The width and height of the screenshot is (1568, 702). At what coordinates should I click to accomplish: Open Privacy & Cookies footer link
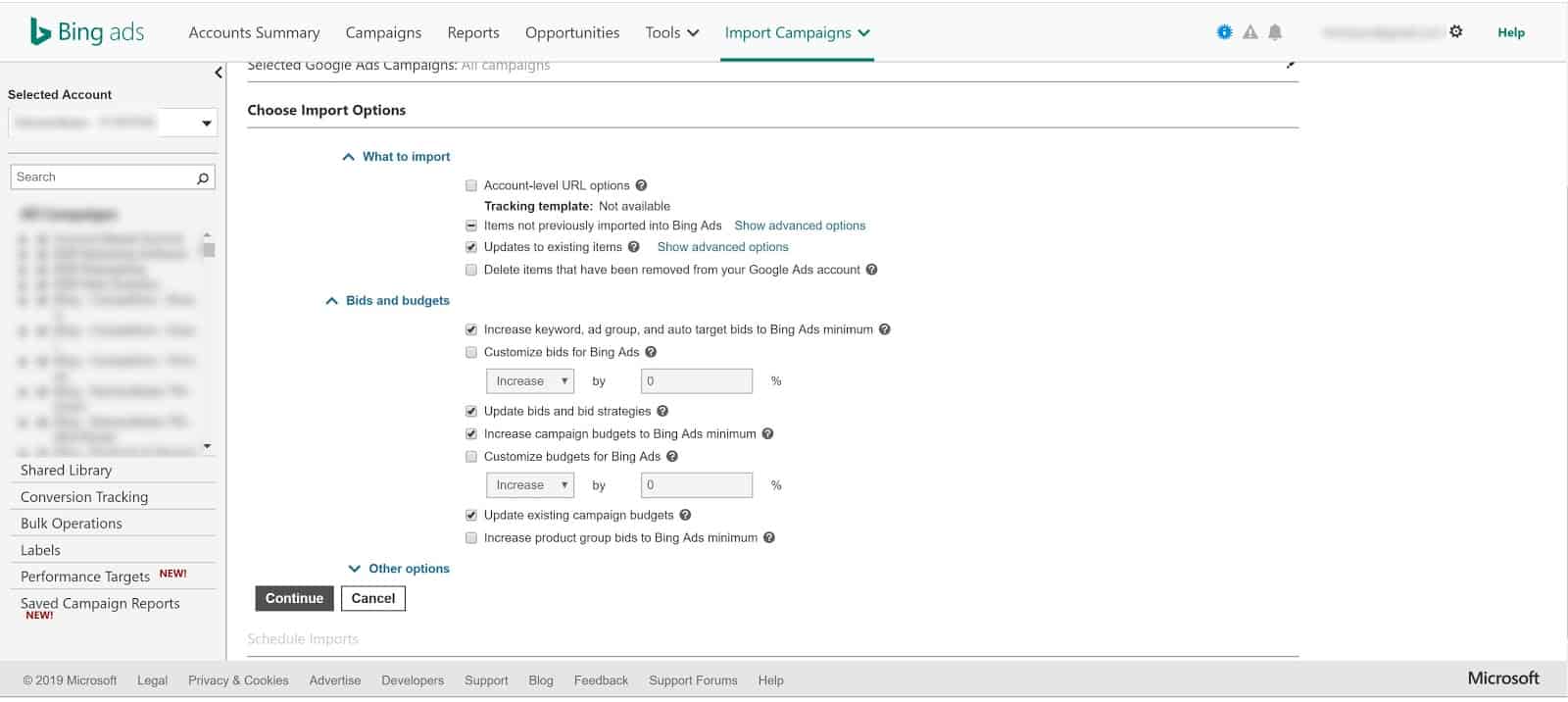pos(238,680)
